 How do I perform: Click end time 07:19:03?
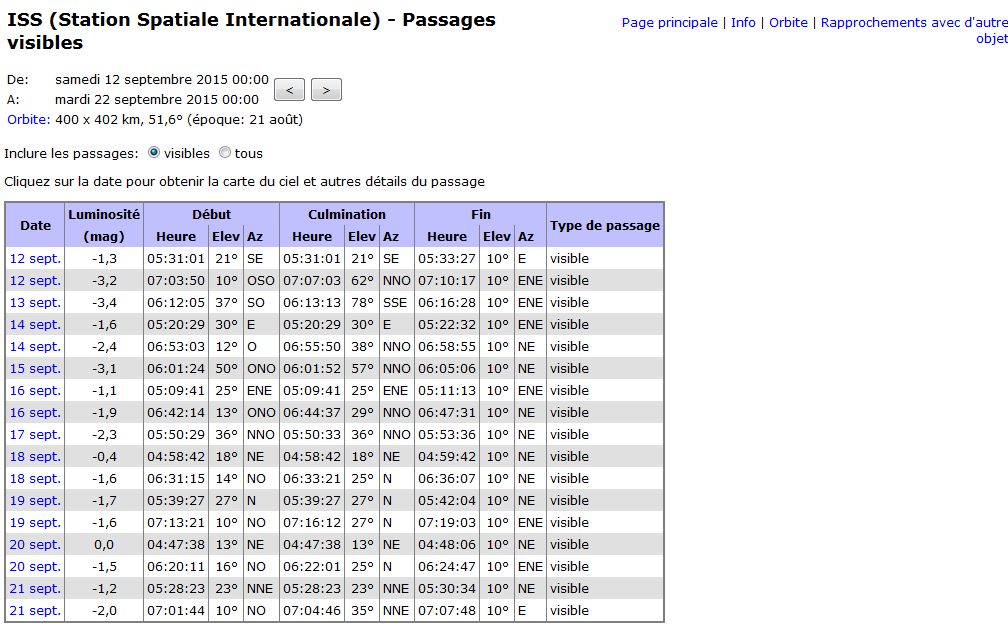[x=447, y=523]
